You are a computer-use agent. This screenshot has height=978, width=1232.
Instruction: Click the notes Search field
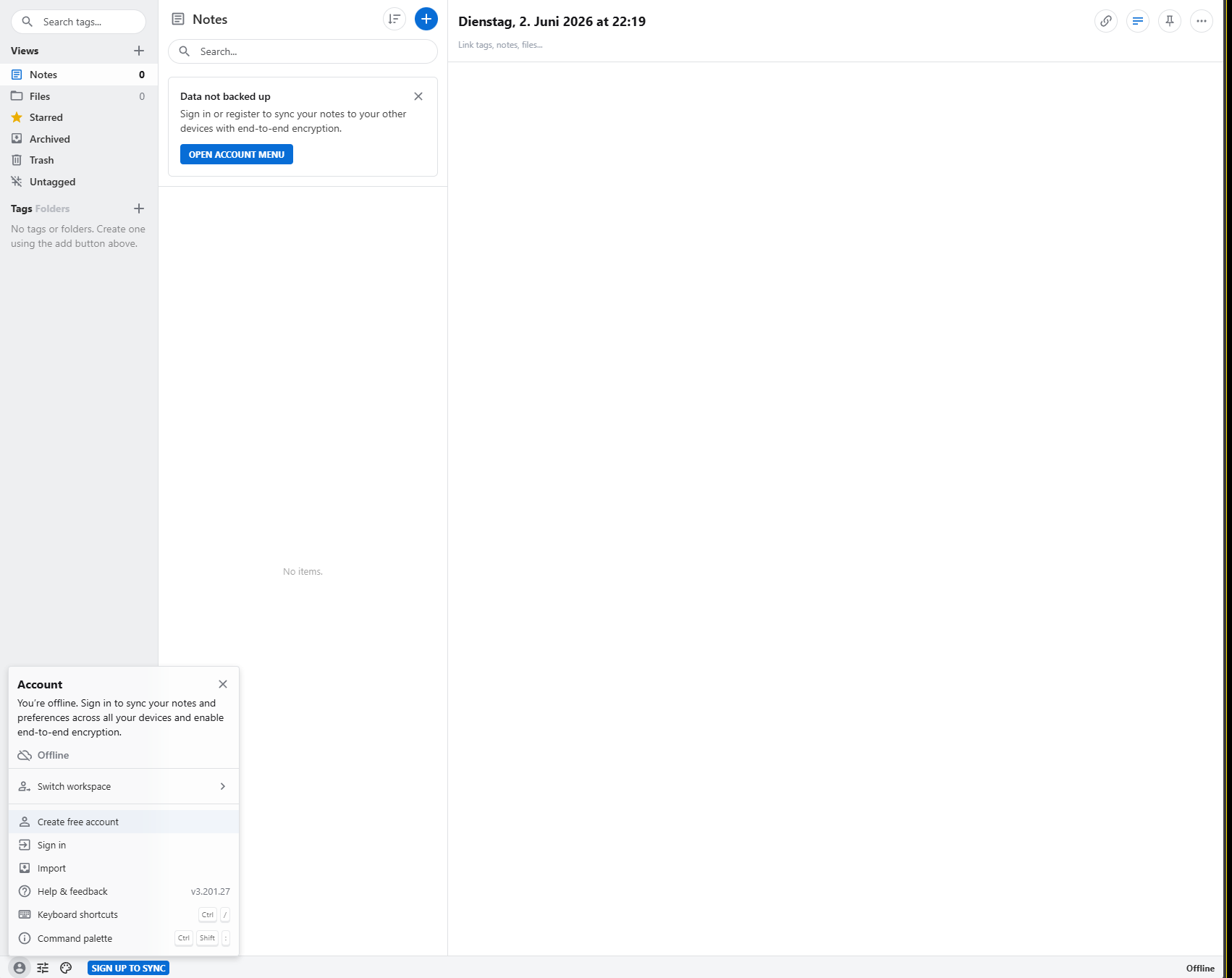pyautogui.click(x=303, y=51)
